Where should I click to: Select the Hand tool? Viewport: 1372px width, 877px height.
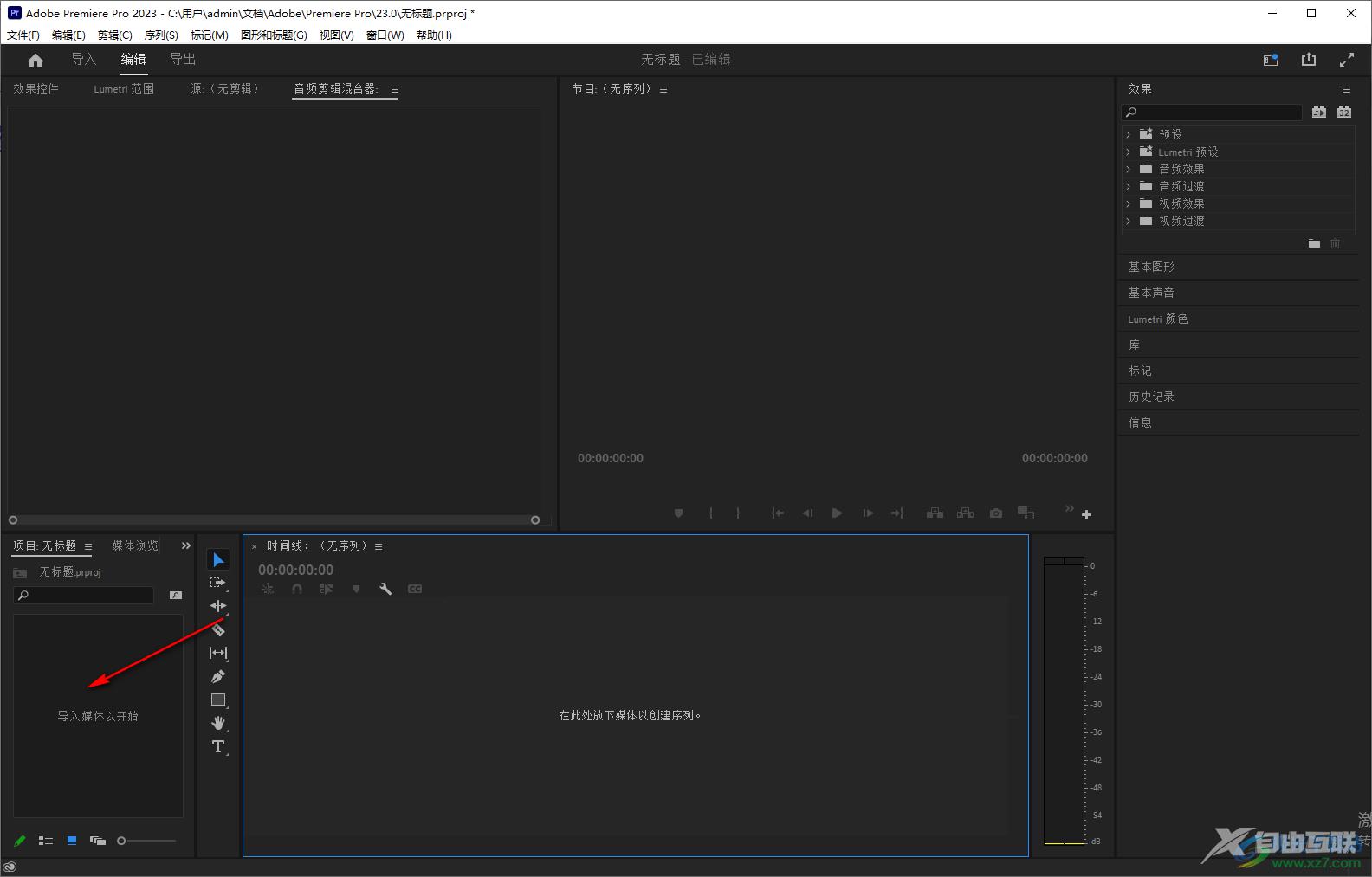[218, 723]
